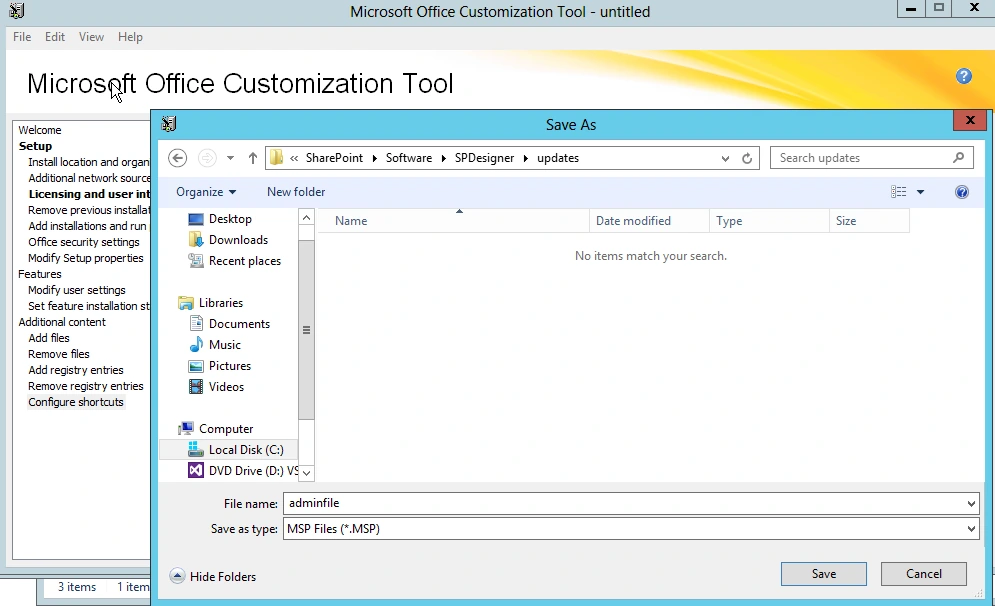This screenshot has width=995, height=606.
Task: Click SharePoint in the address breadcrumb
Action: [334, 158]
